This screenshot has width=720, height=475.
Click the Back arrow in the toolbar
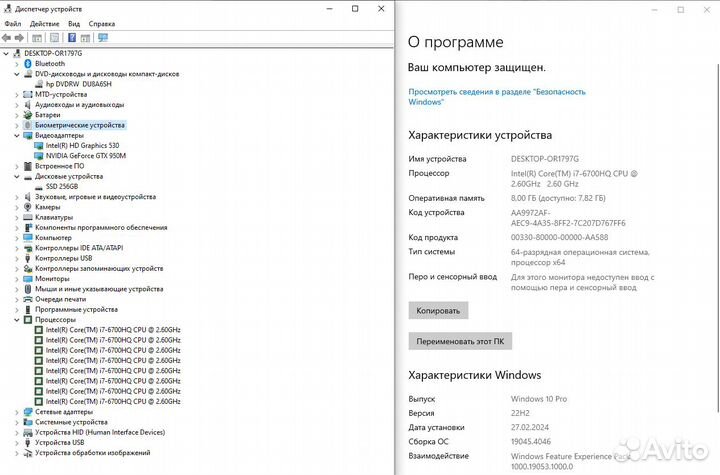point(8,38)
